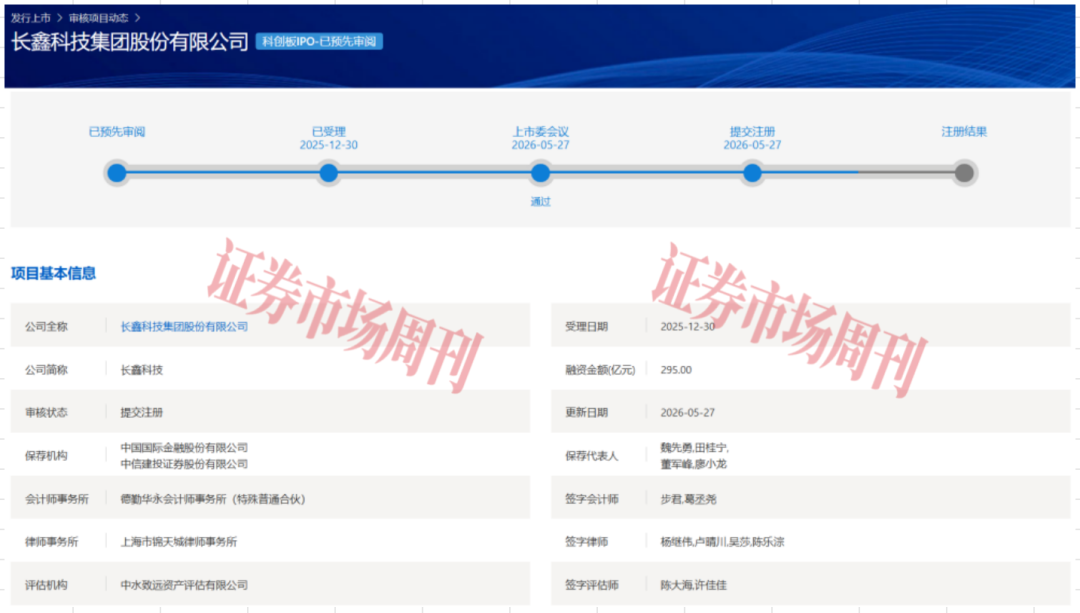Click the 公司全称 field label
1080x613 pixels.
tap(46, 326)
